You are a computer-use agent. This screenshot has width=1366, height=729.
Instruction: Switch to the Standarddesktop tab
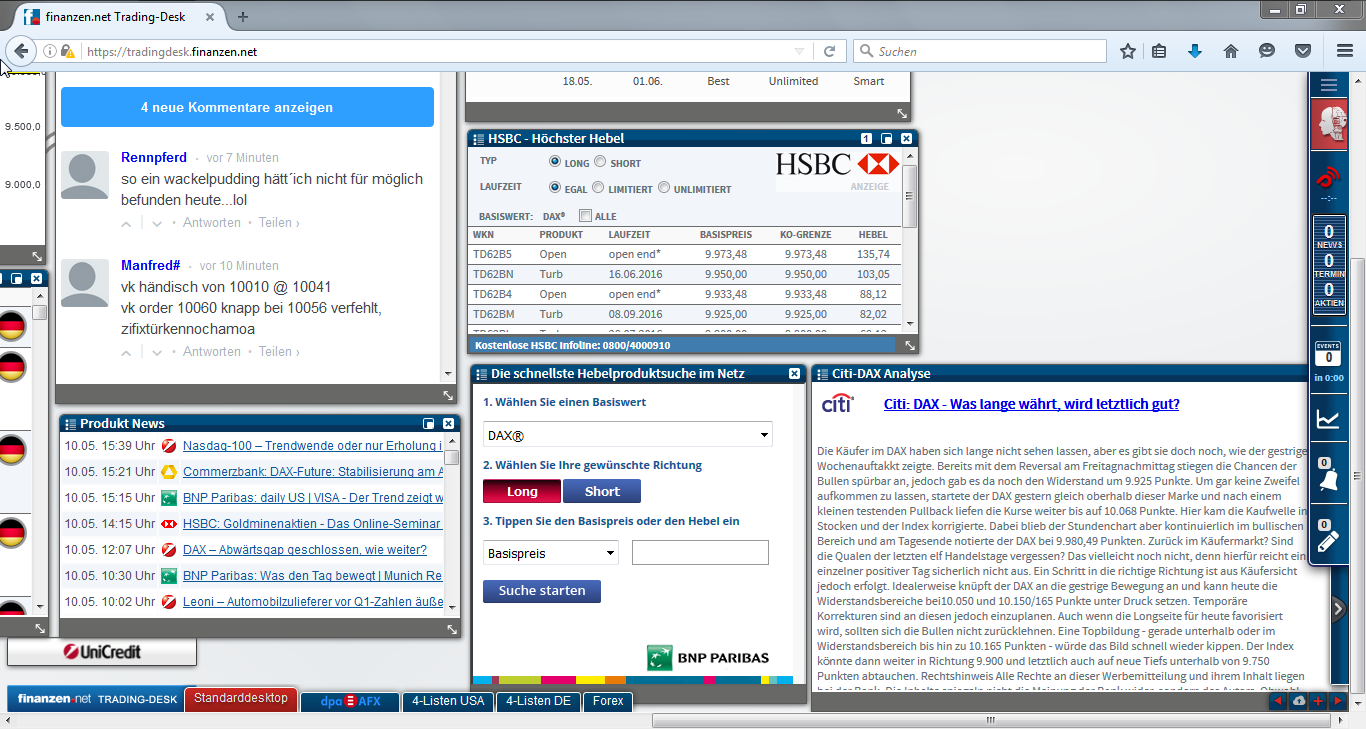tap(241, 699)
